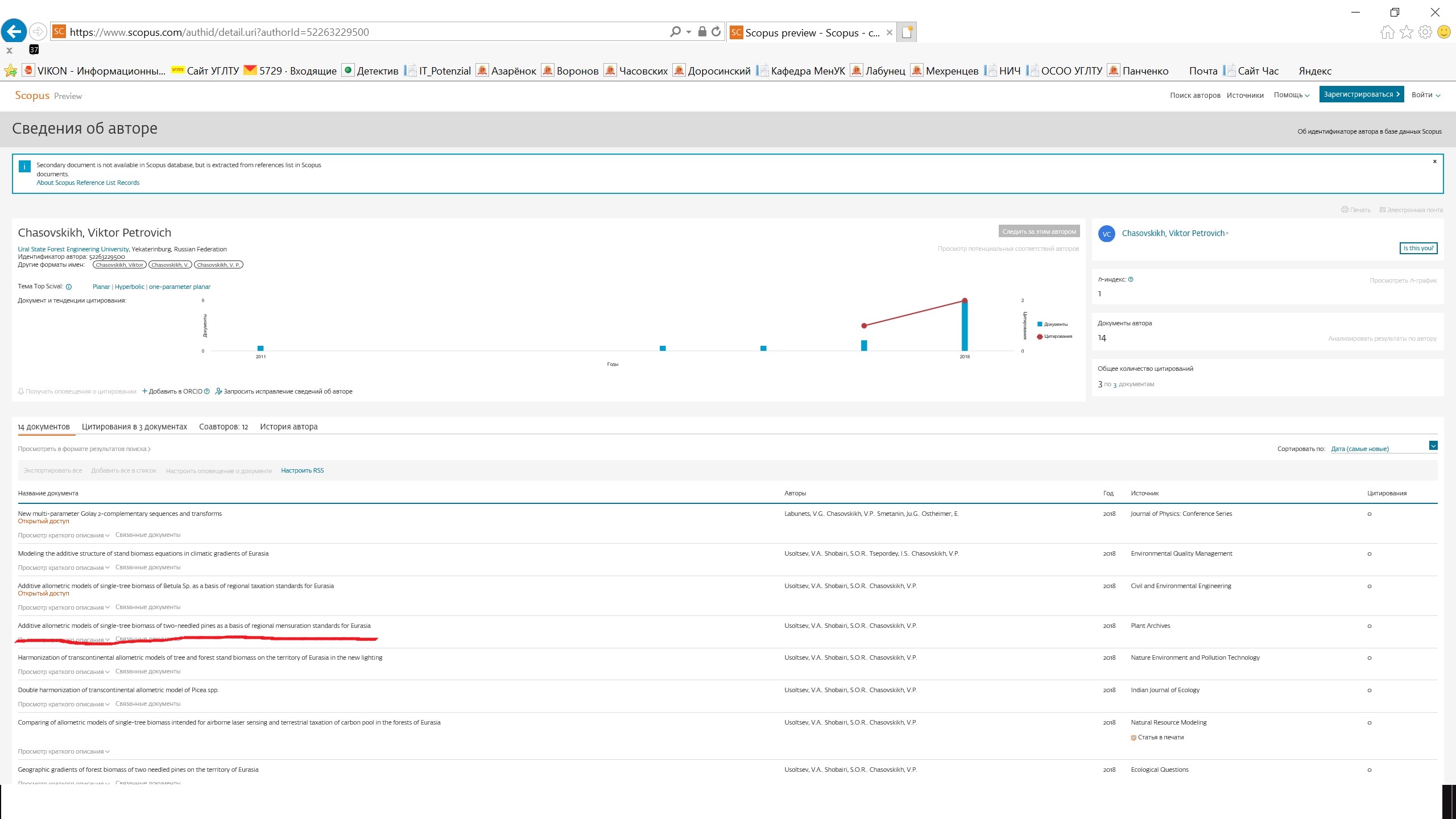Viewport: 1456px width, 819px height.
Task: Expand the Помощь help dropdown
Action: pos(1291,95)
